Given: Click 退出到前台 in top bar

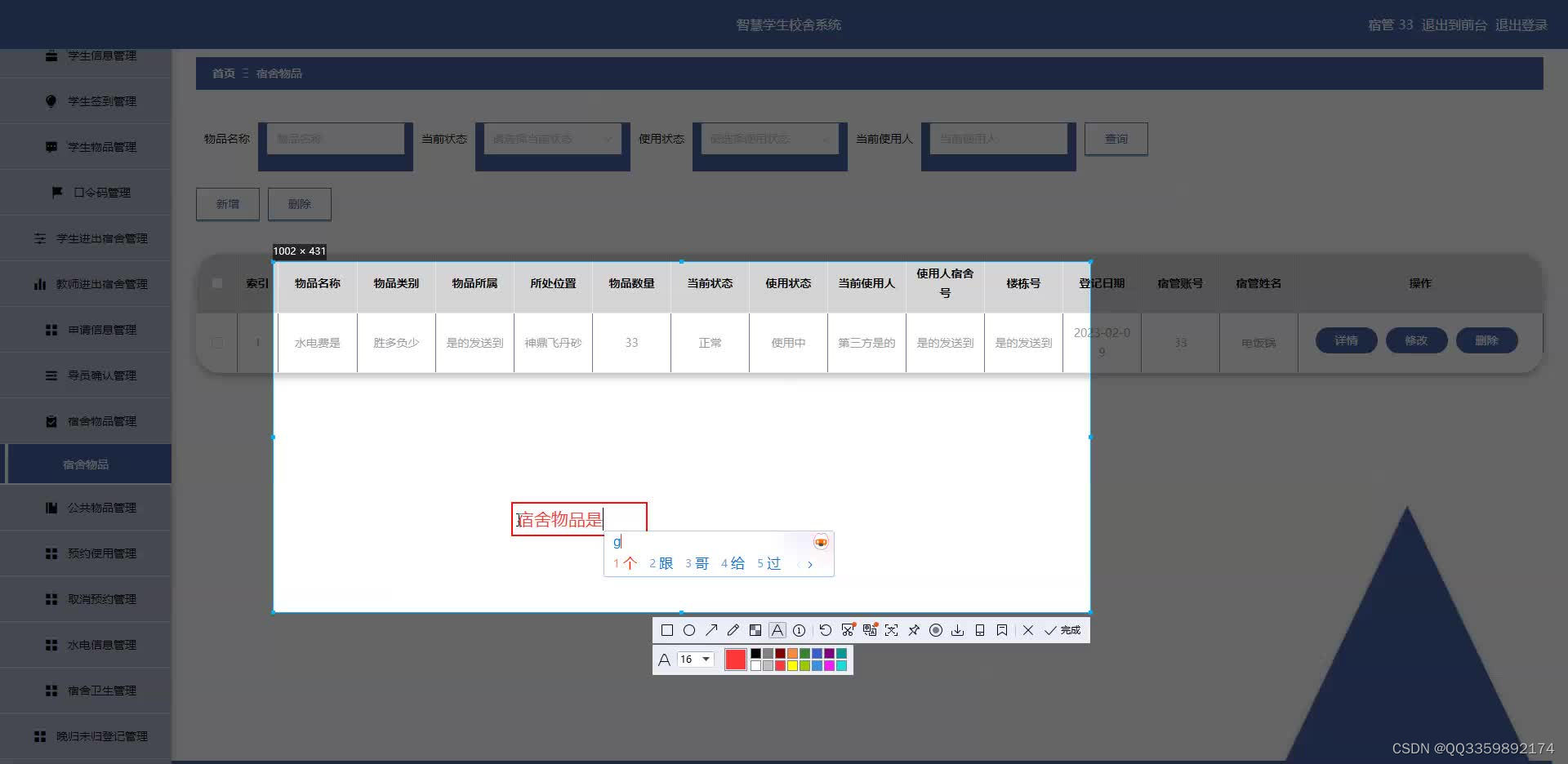Looking at the screenshot, I should pos(1454,25).
